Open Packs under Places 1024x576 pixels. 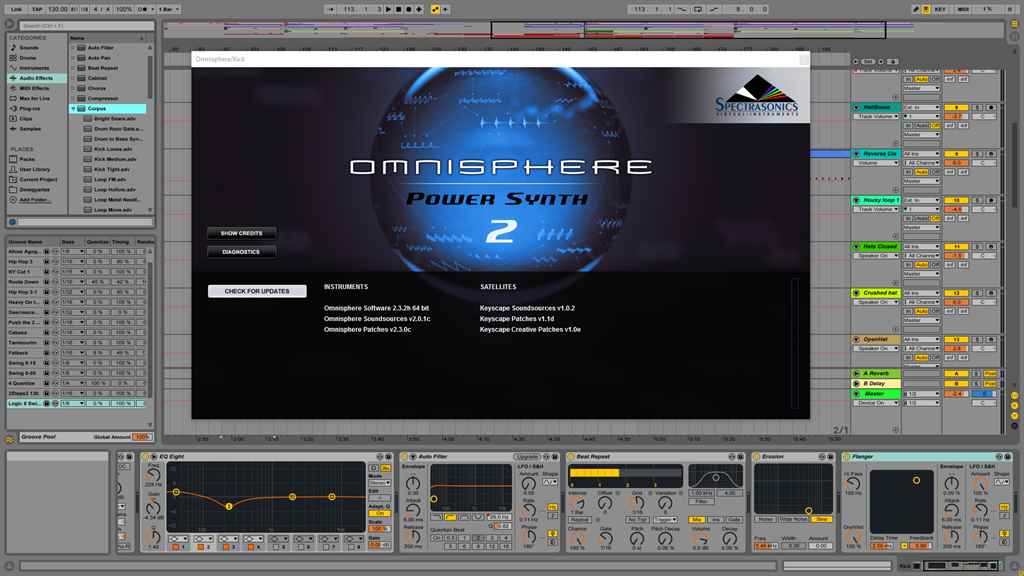[27, 159]
